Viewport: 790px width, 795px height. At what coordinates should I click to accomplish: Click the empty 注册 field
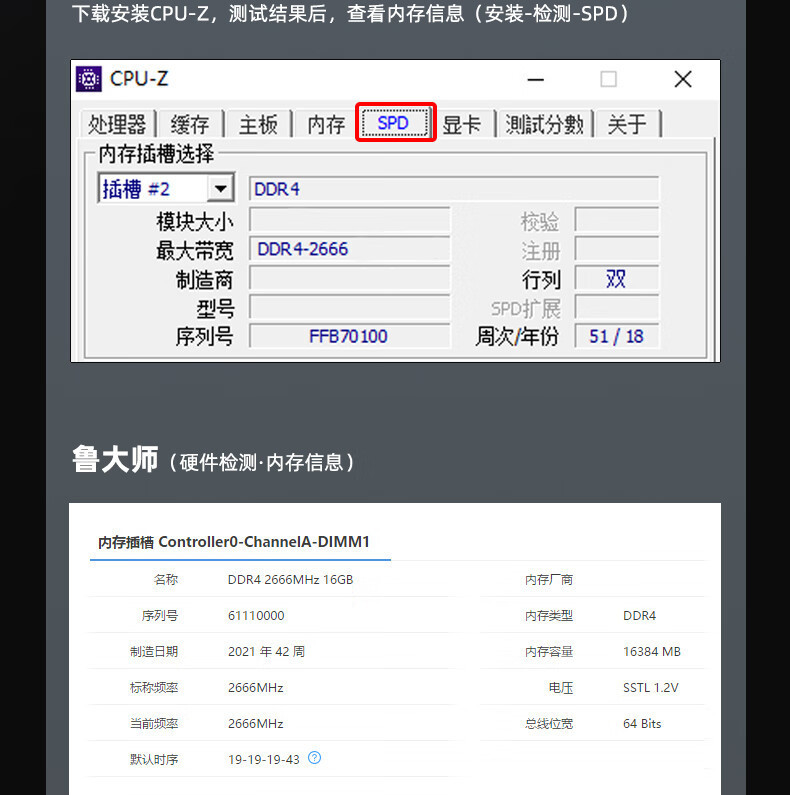(617, 249)
